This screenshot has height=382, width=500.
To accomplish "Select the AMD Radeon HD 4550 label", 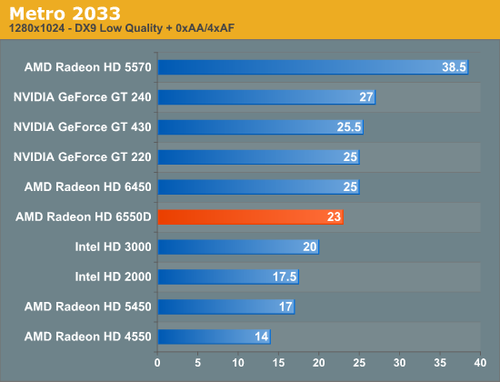I will [88, 336].
